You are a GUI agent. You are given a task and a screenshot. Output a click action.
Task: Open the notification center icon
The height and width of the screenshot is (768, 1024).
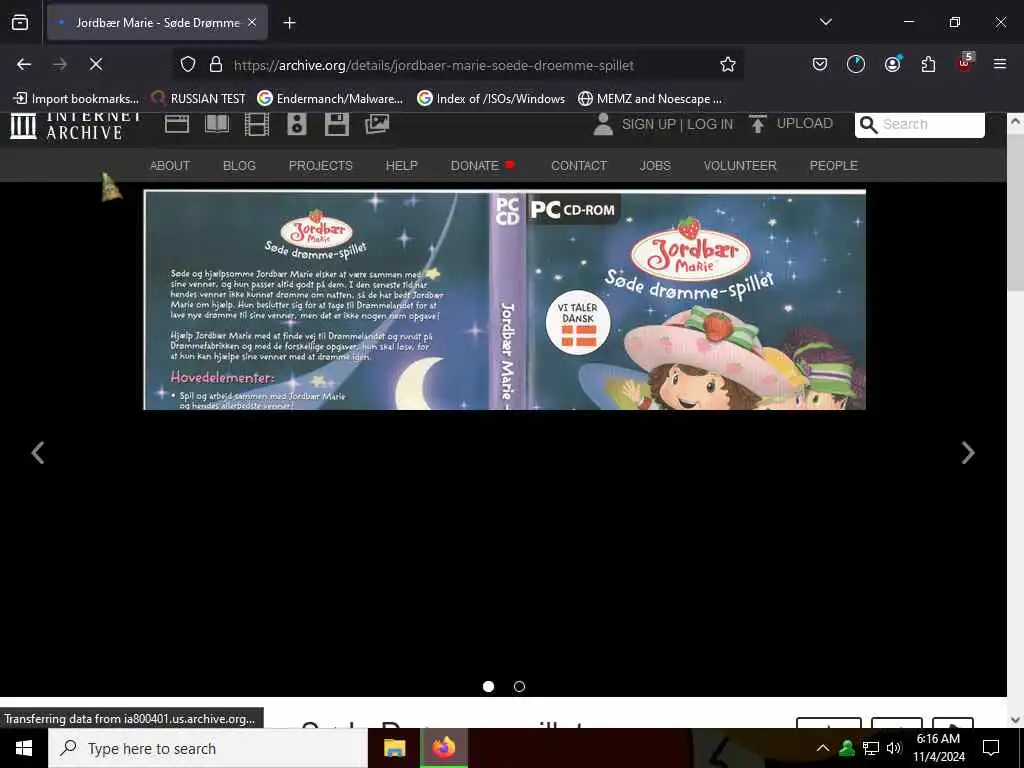pos(991,748)
